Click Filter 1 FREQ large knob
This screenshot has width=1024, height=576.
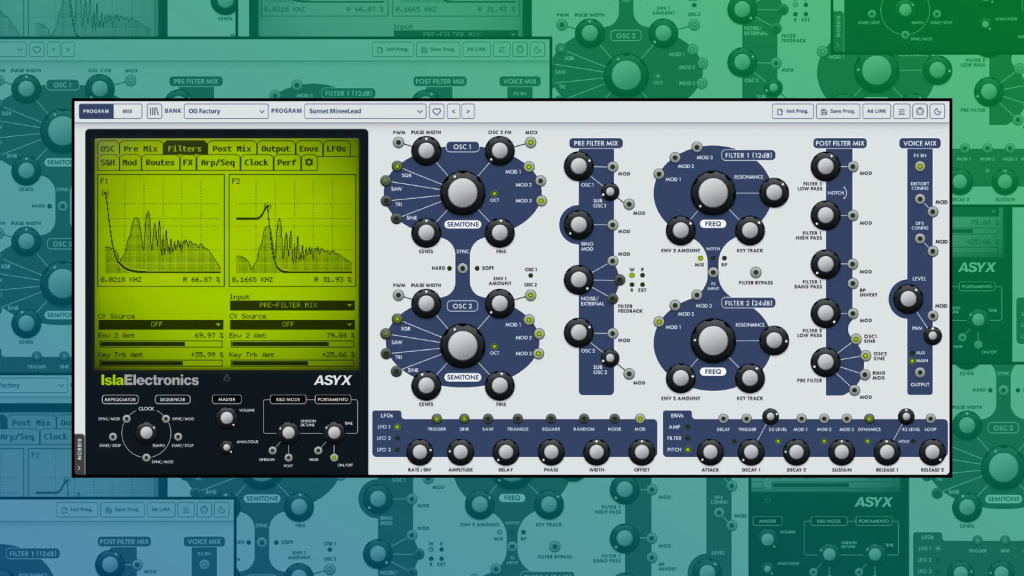click(712, 193)
